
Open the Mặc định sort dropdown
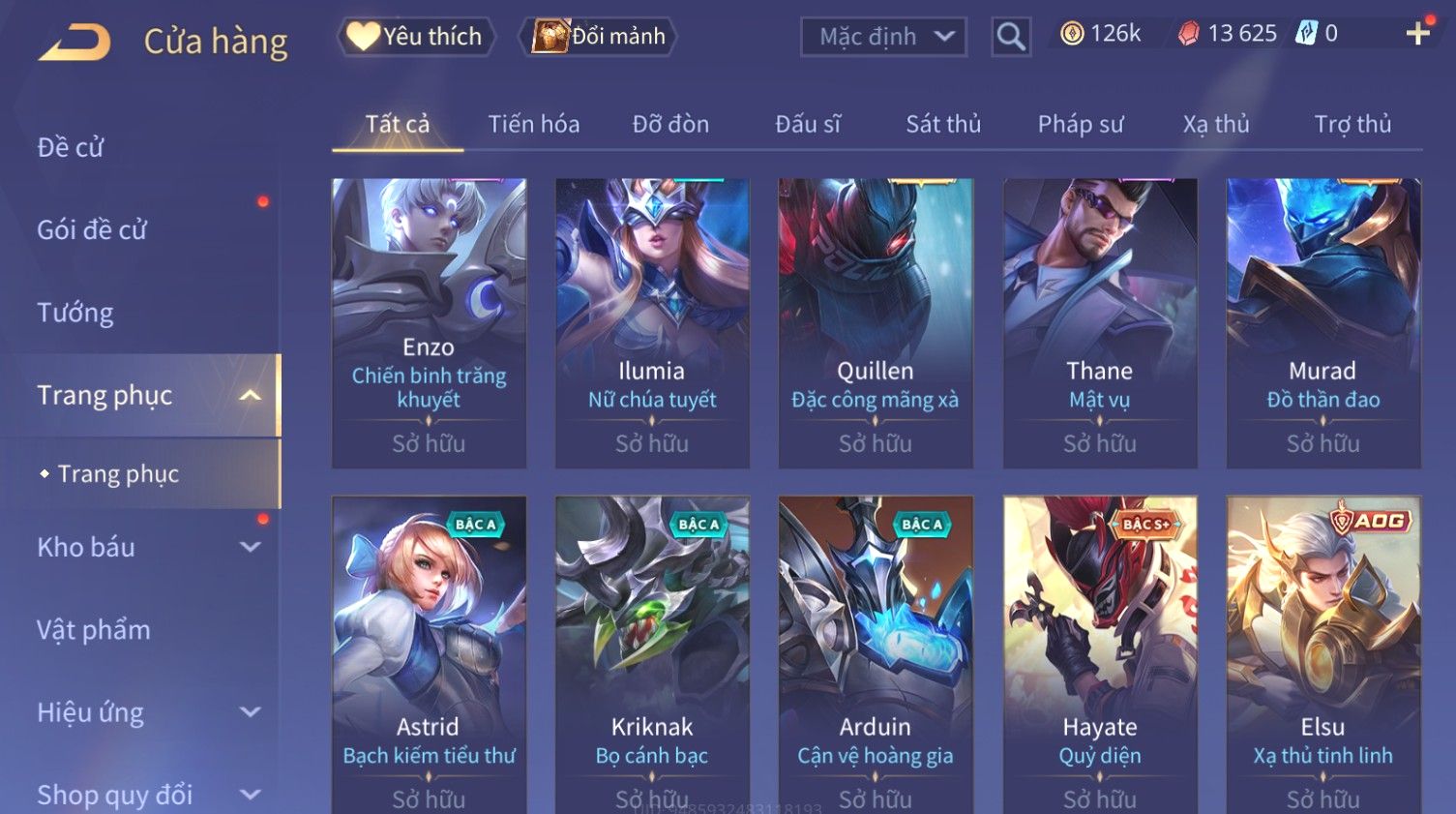(883, 37)
